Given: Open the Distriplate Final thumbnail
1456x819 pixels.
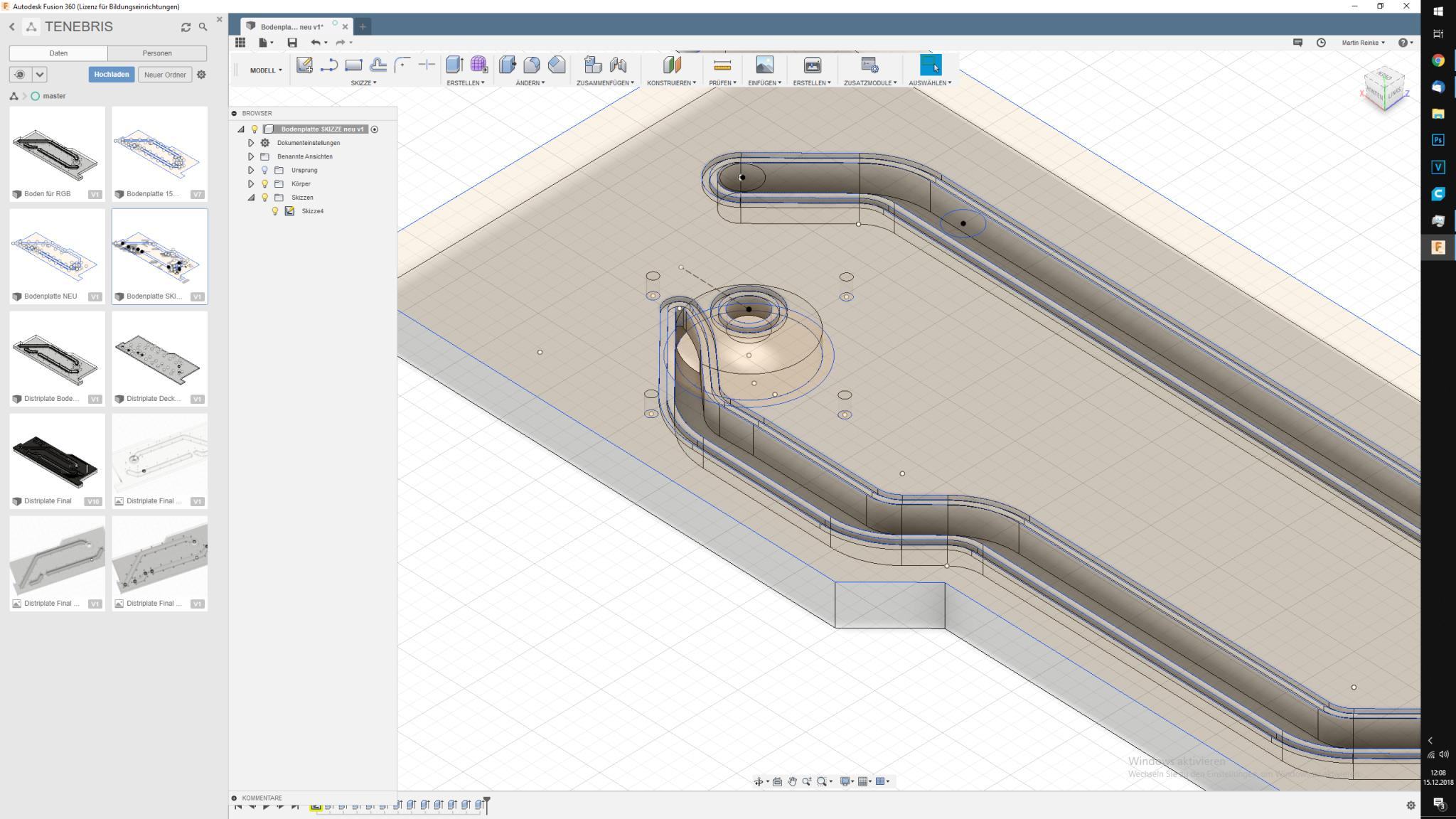Looking at the screenshot, I should click(x=57, y=454).
